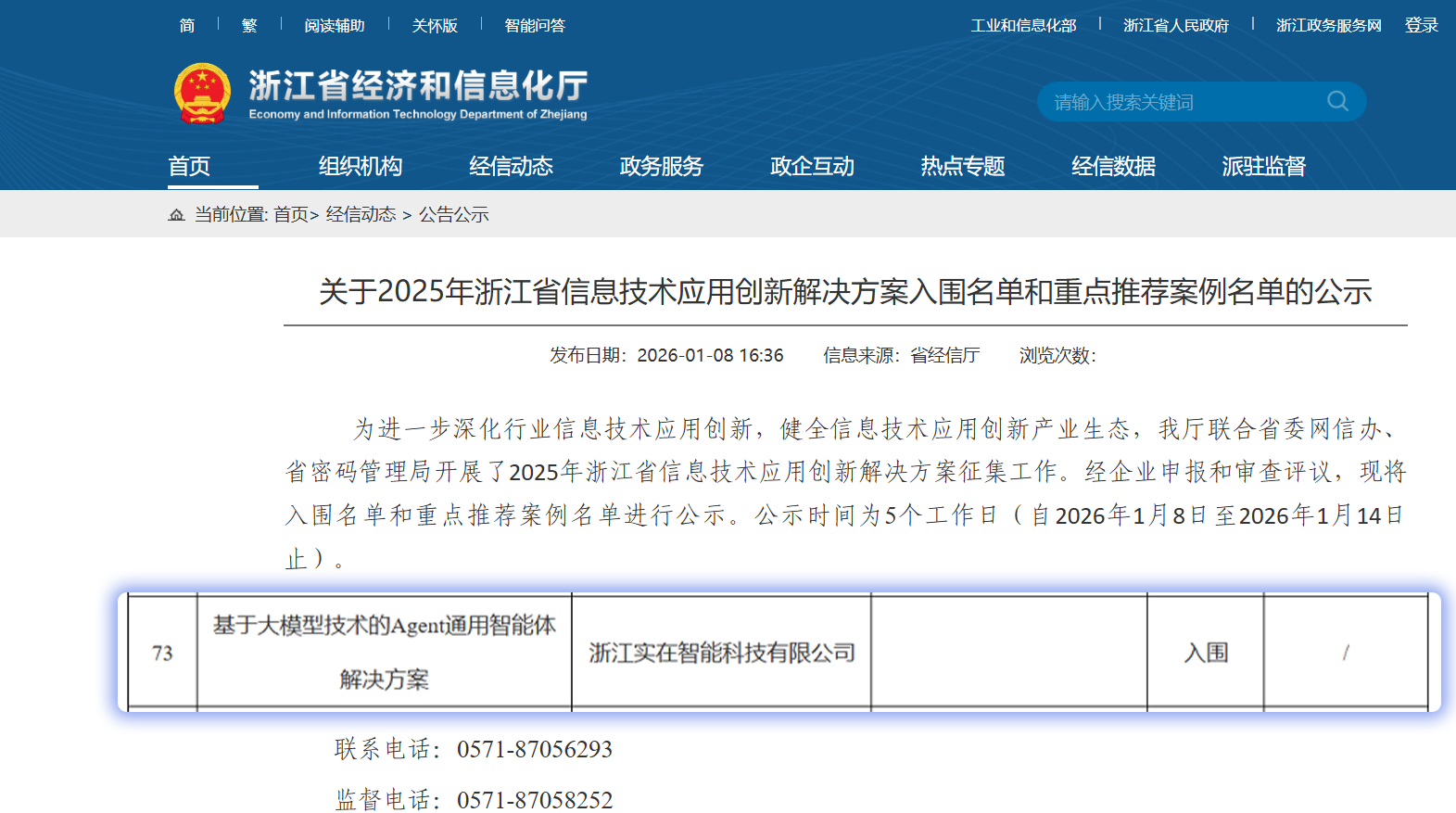Enable 阅读辅助 reading assistance

335,26
